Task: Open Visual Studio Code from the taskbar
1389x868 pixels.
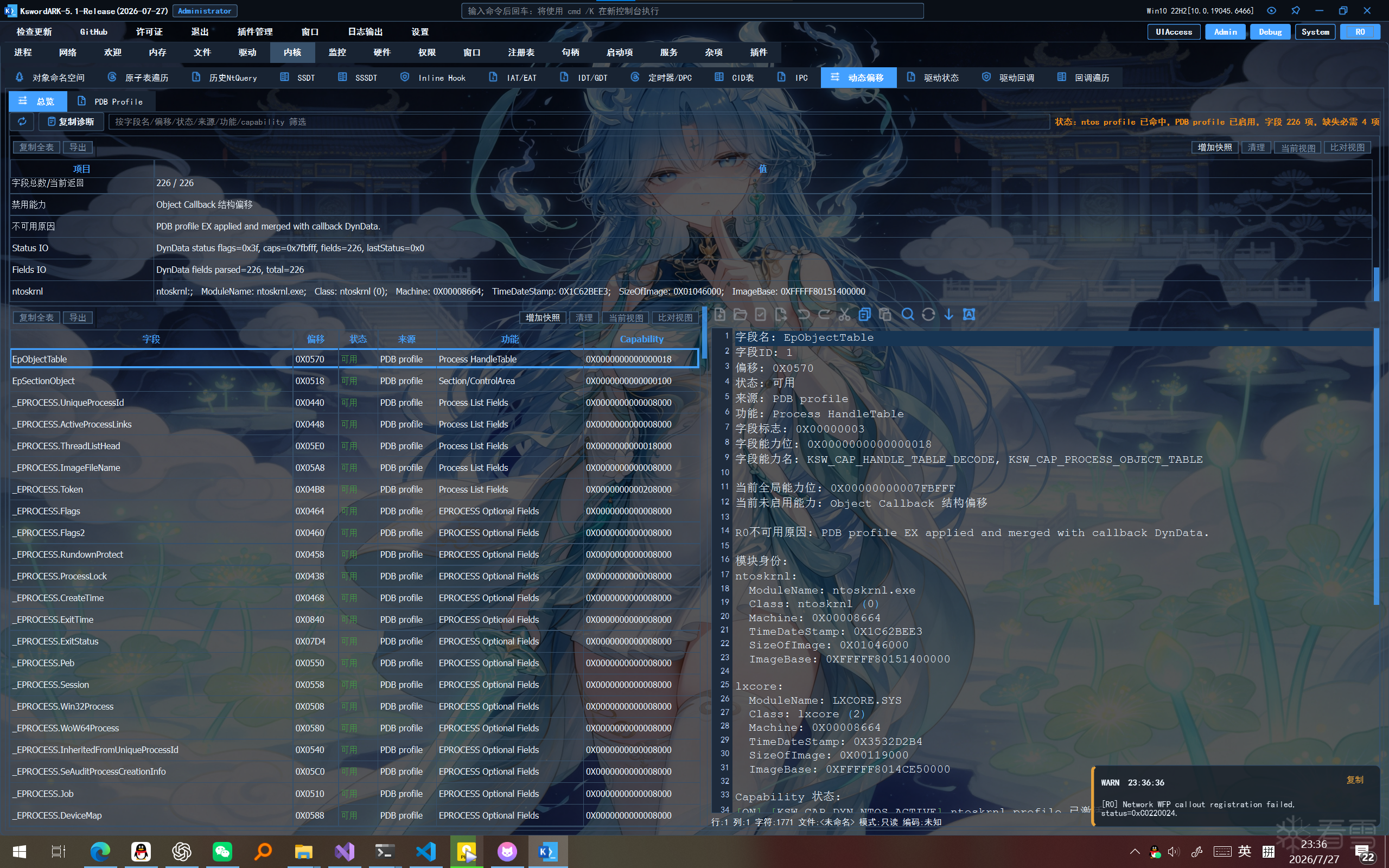Action: (x=425, y=852)
